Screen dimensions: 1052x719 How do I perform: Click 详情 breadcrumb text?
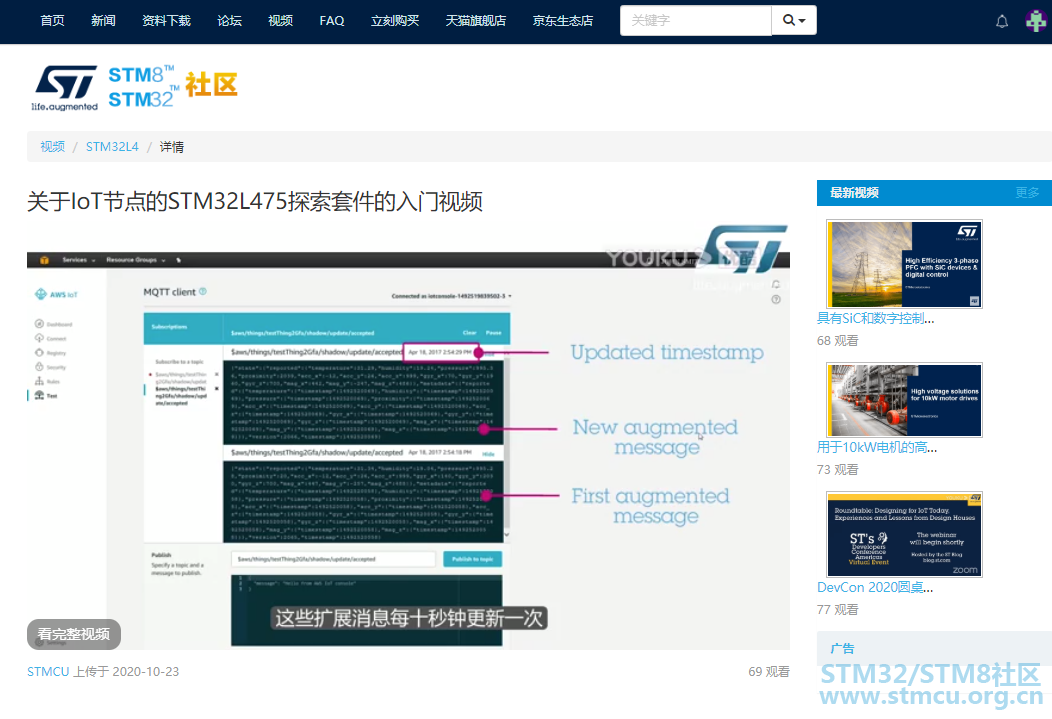(x=172, y=147)
